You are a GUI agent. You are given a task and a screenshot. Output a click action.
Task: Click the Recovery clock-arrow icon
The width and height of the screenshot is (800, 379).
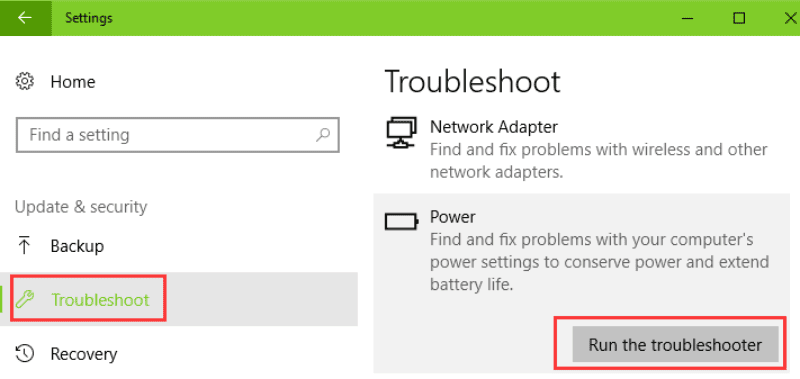pyautogui.click(x=24, y=353)
